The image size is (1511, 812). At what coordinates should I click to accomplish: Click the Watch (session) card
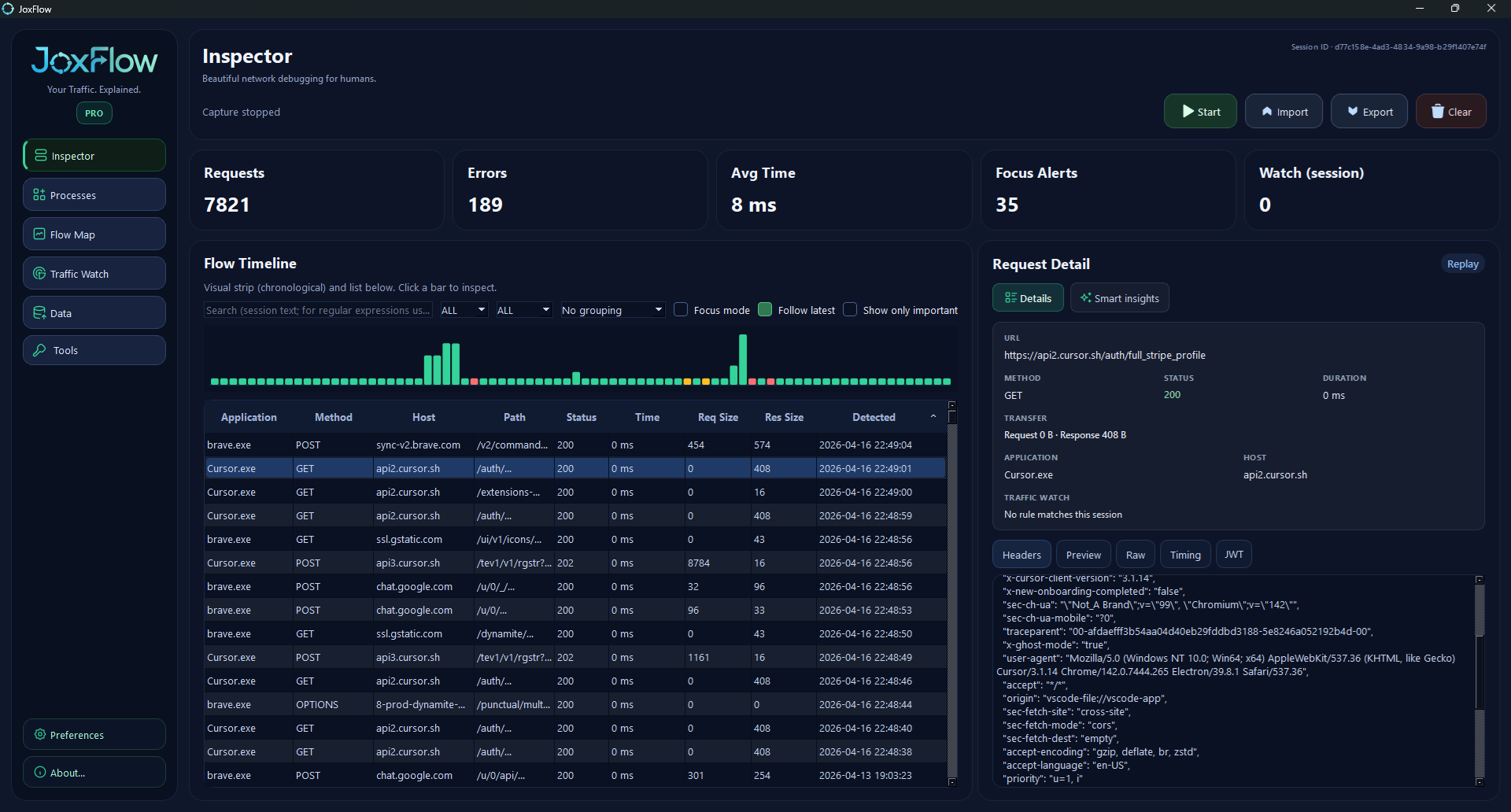coord(1372,190)
